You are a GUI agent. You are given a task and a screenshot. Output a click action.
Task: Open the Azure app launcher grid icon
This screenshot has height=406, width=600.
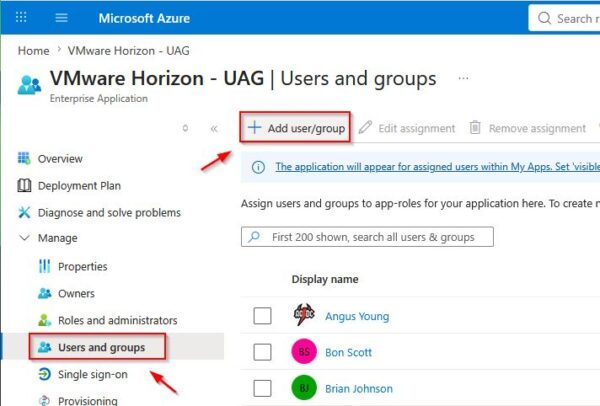[21, 17]
